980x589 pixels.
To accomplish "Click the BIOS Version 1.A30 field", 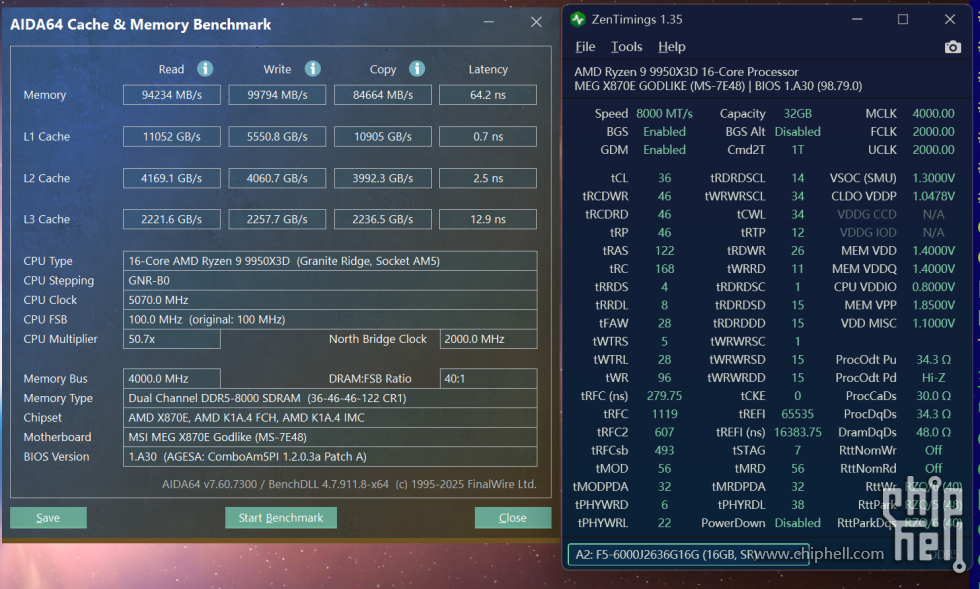I will click(330, 456).
